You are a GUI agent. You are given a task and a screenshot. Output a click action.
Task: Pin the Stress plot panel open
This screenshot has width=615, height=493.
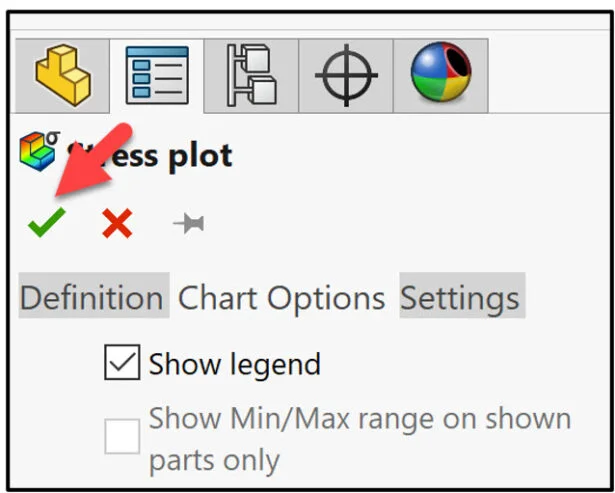[x=189, y=224]
